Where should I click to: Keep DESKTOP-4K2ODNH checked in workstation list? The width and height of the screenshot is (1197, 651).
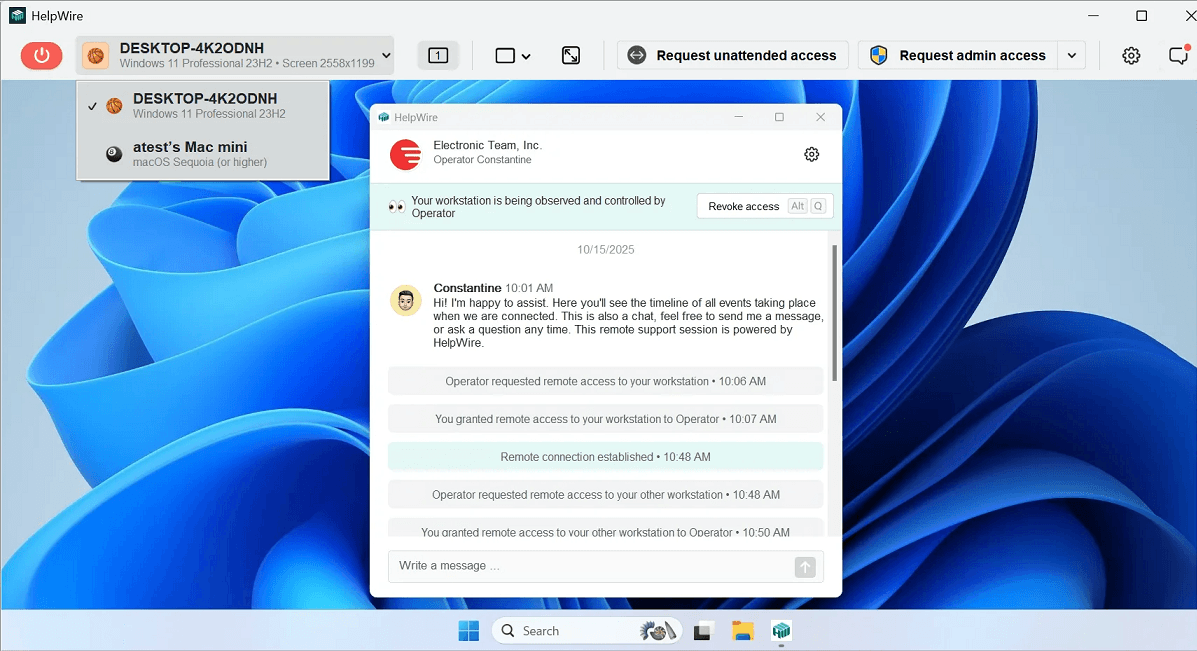tap(200, 105)
